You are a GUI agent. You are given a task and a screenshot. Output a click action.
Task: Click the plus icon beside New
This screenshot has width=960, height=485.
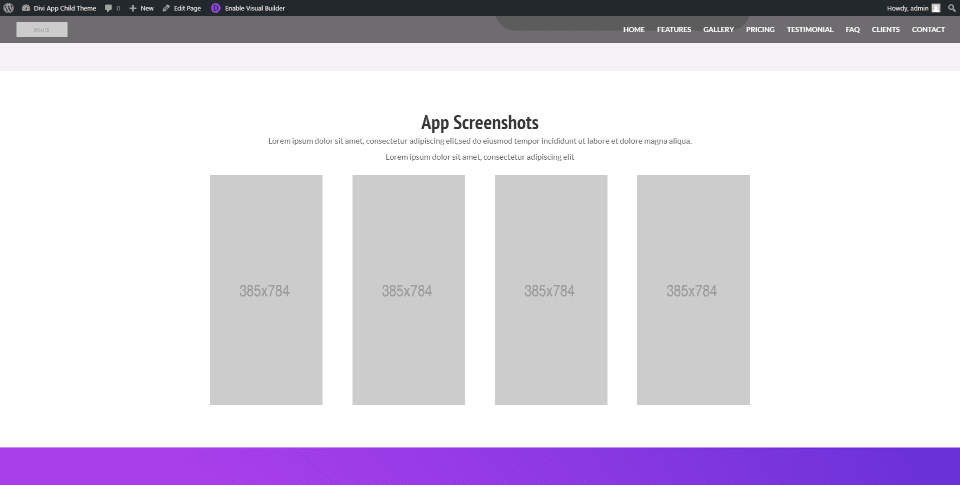click(x=133, y=8)
